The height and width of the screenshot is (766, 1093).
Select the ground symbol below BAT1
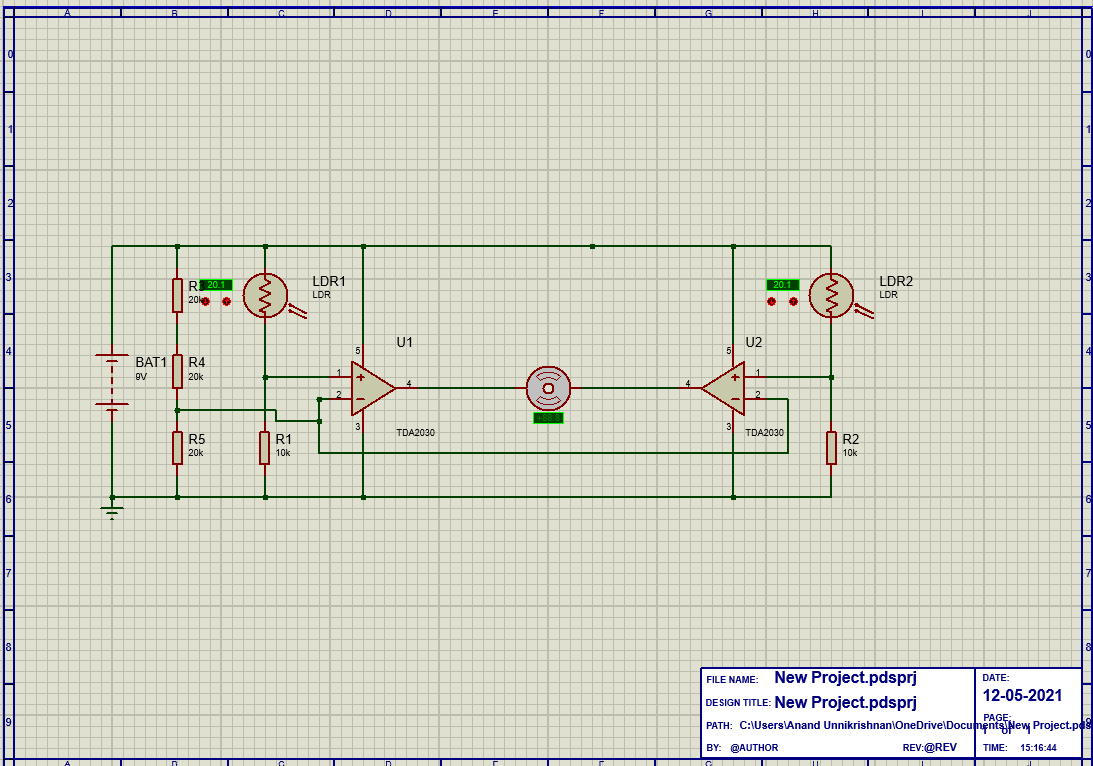coord(111,512)
